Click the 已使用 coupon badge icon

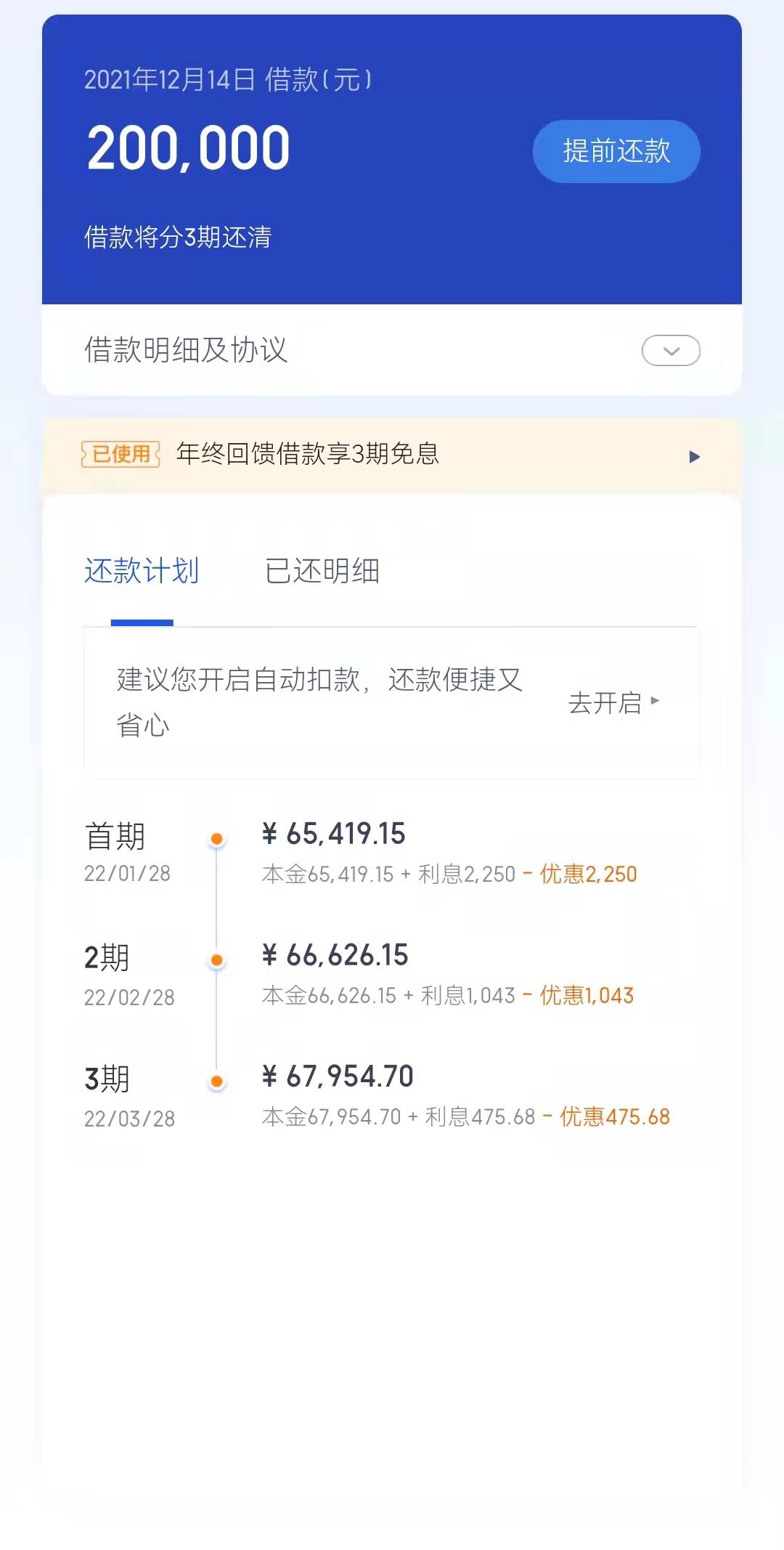click(121, 455)
